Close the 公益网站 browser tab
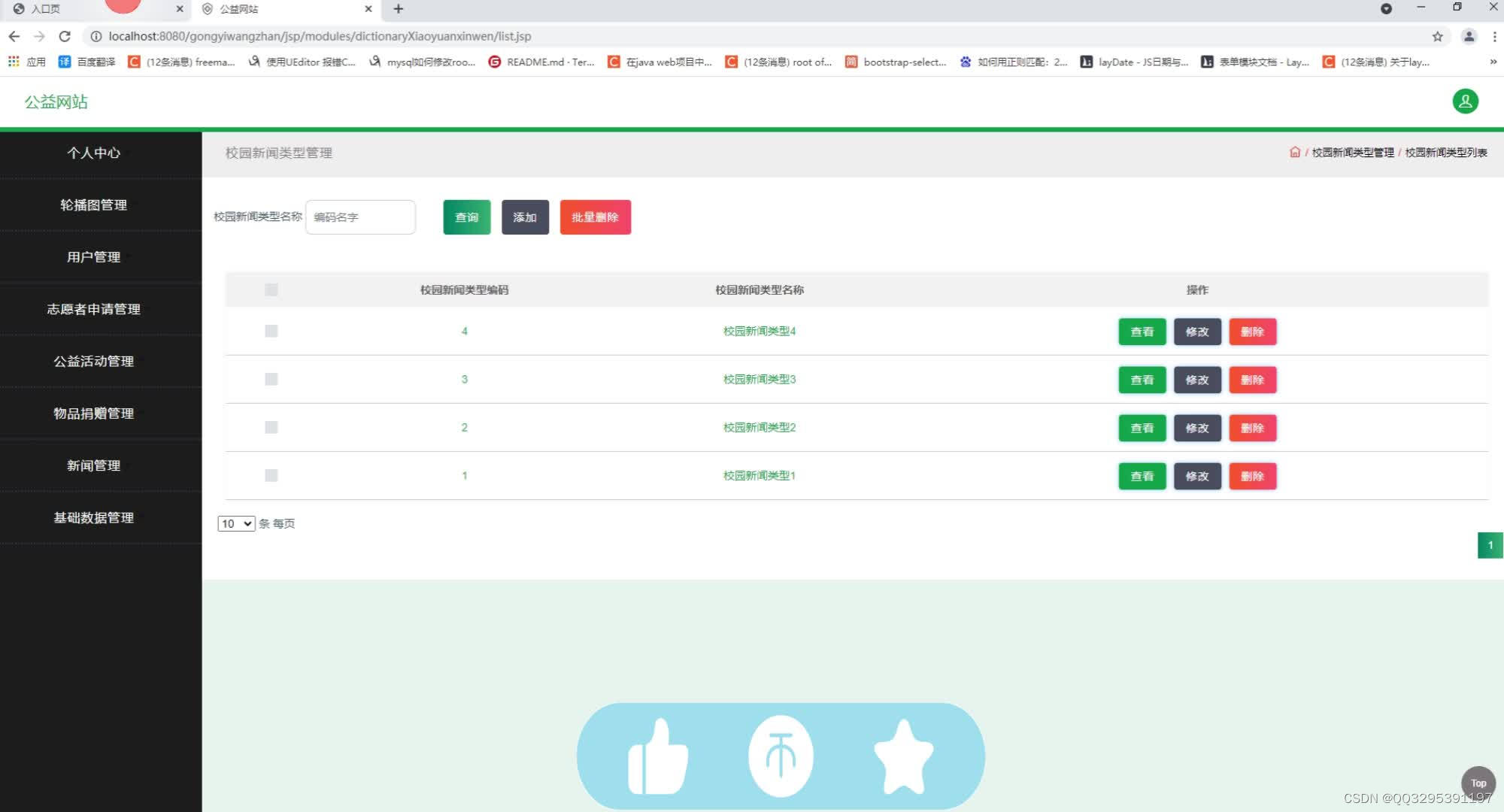This screenshot has height=812, width=1504. pyautogui.click(x=368, y=9)
